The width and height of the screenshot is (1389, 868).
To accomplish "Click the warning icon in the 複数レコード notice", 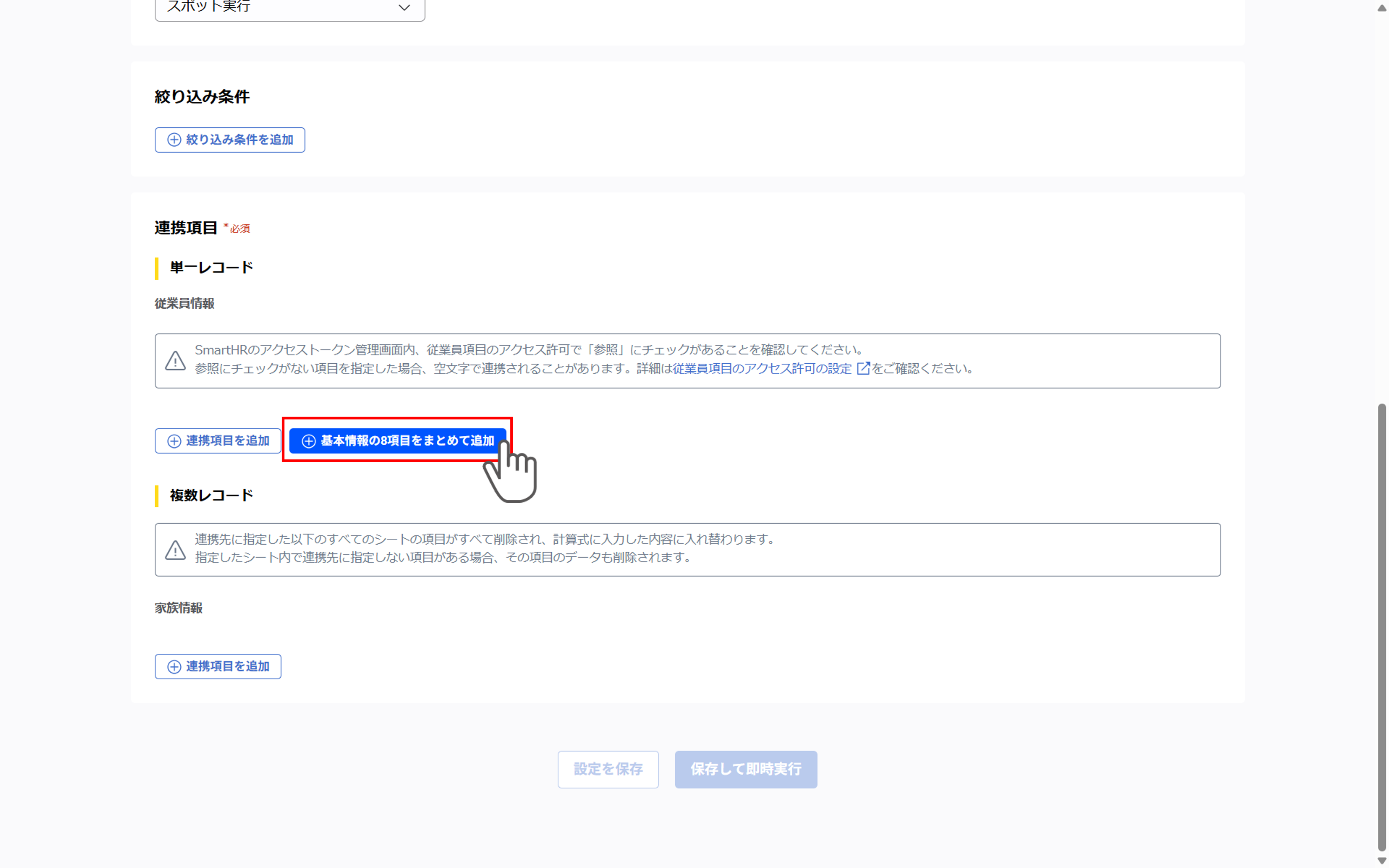I will pos(176,550).
